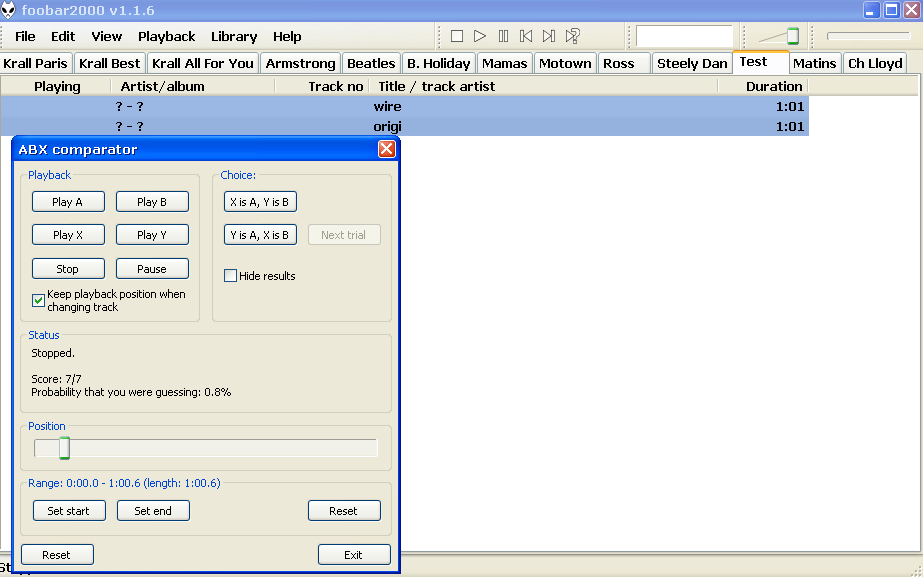923x577 pixels.
Task: Toggle Keep playback position when changing track
Action: coord(38,300)
